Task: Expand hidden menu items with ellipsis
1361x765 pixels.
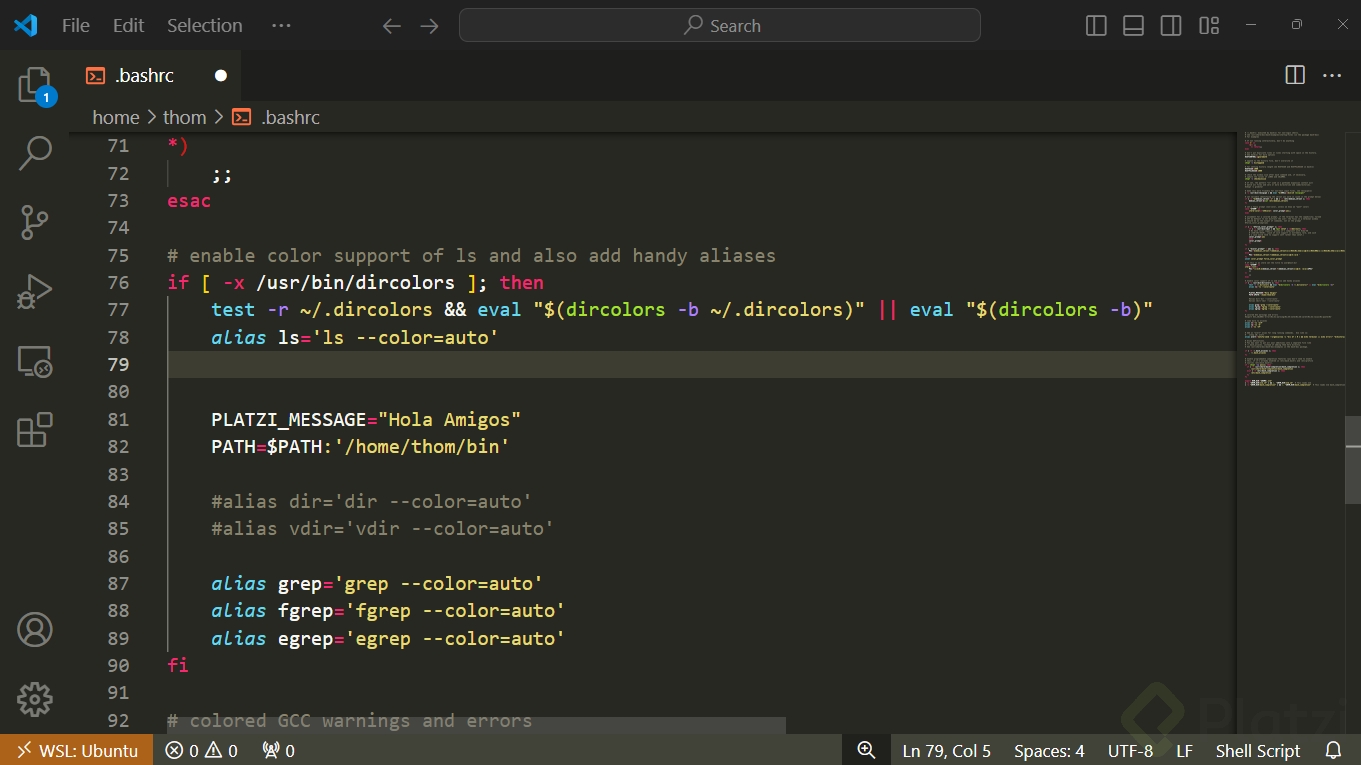Action: point(282,26)
